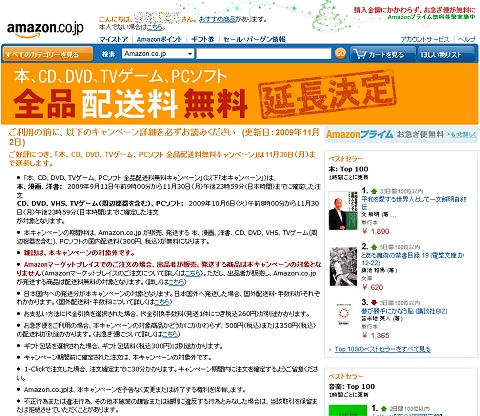Open the ほしい物リスト wish list button
480x416 pixels.
click(446, 54)
